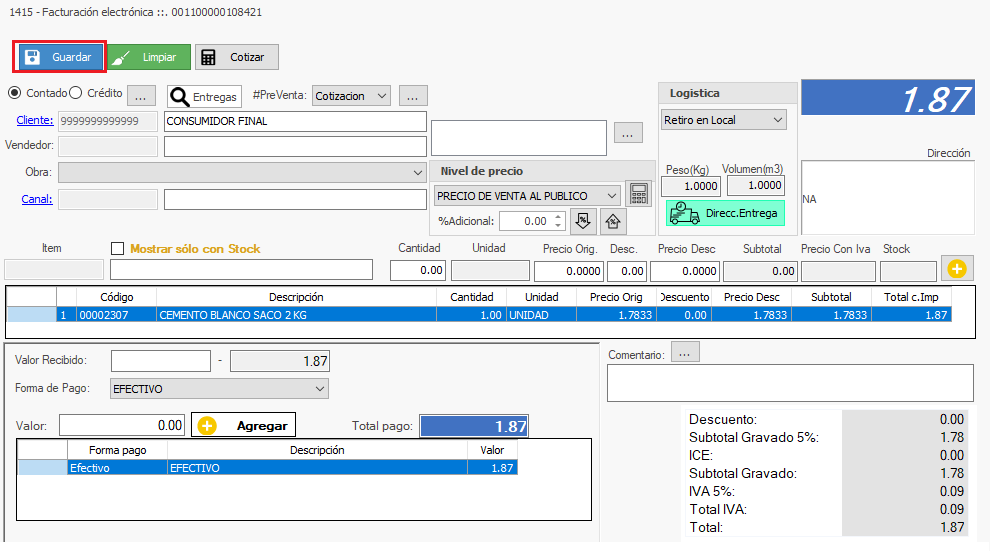
Task: Select the Contado radio button
Action: pos(15,93)
